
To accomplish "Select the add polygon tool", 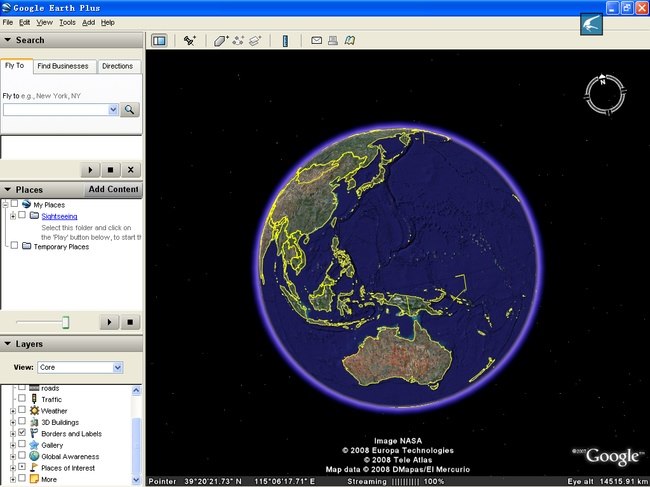I will pyautogui.click(x=221, y=41).
